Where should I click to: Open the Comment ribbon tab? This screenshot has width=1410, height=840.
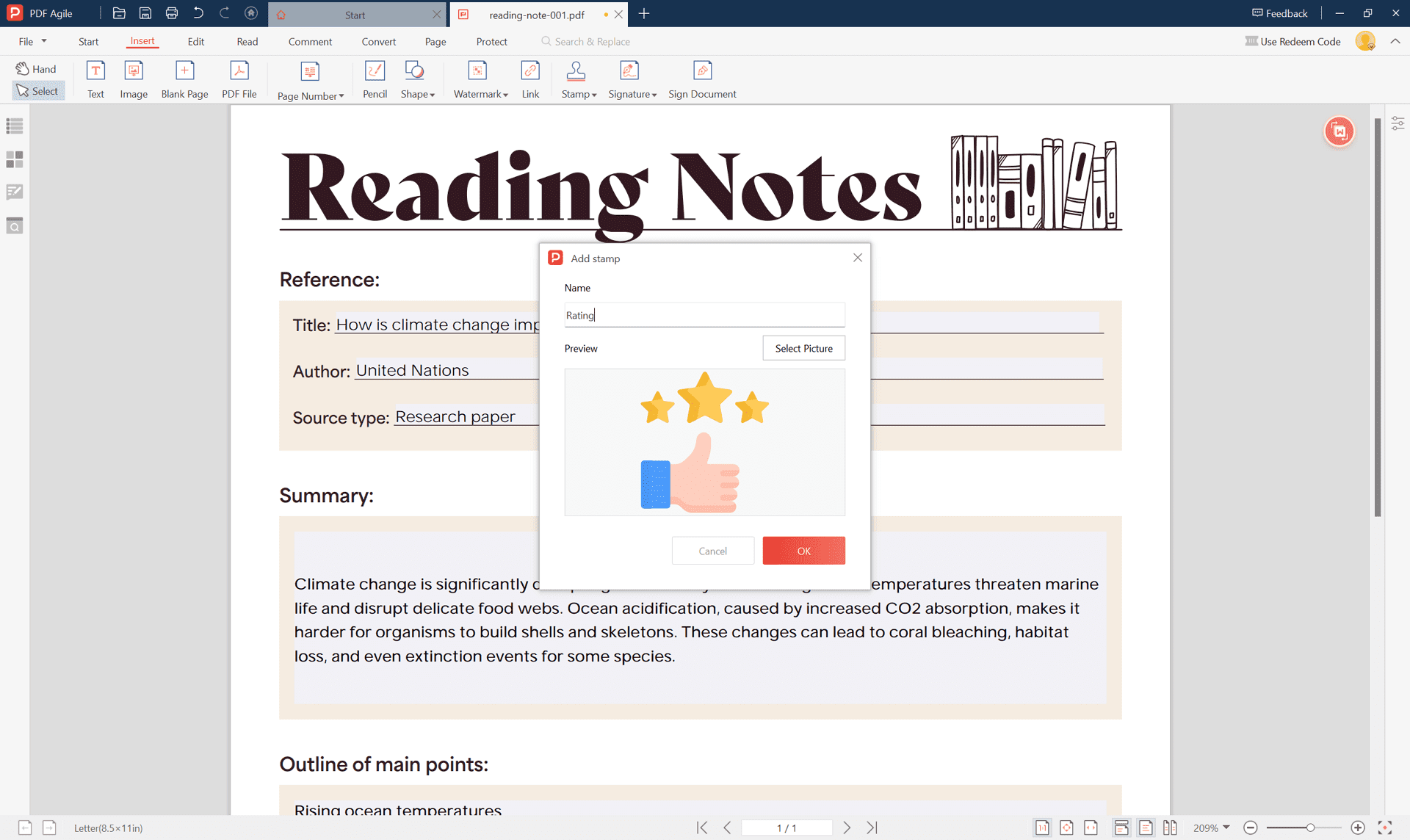tap(310, 41)
